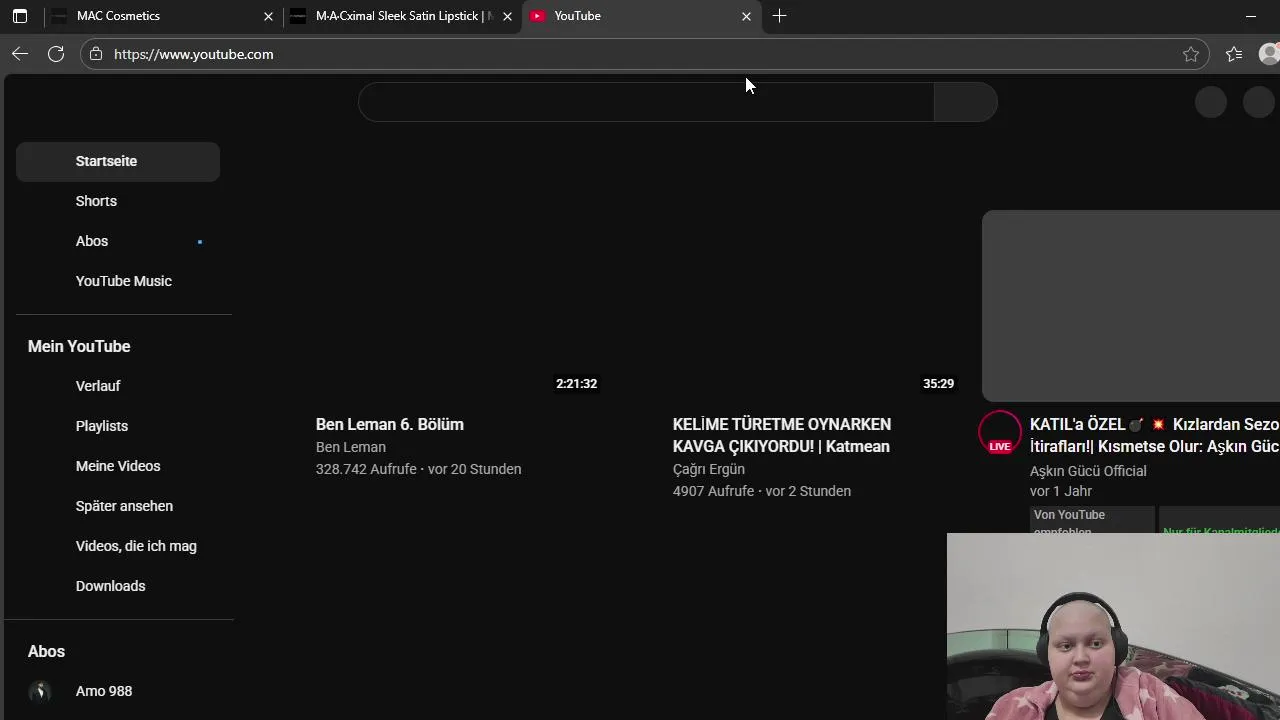The height and width of the screenshot is (720, 1280).
Task: Open the Çağrı Ergün channel link
Action: coord(709,469)
